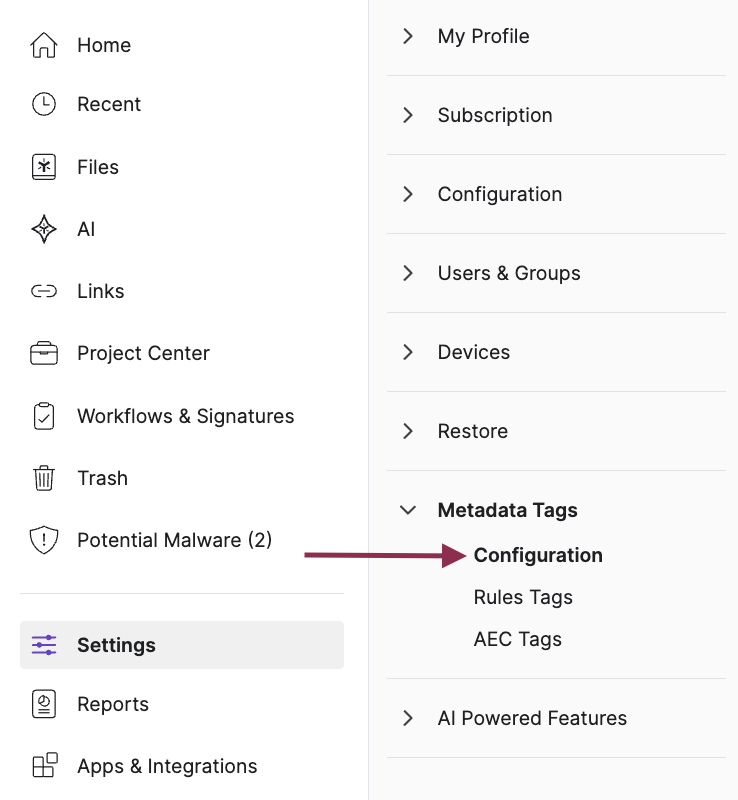This screenshot has width=738, height=800.
Task: Open Project Center briefcase icon
Action: pos(44,353)
